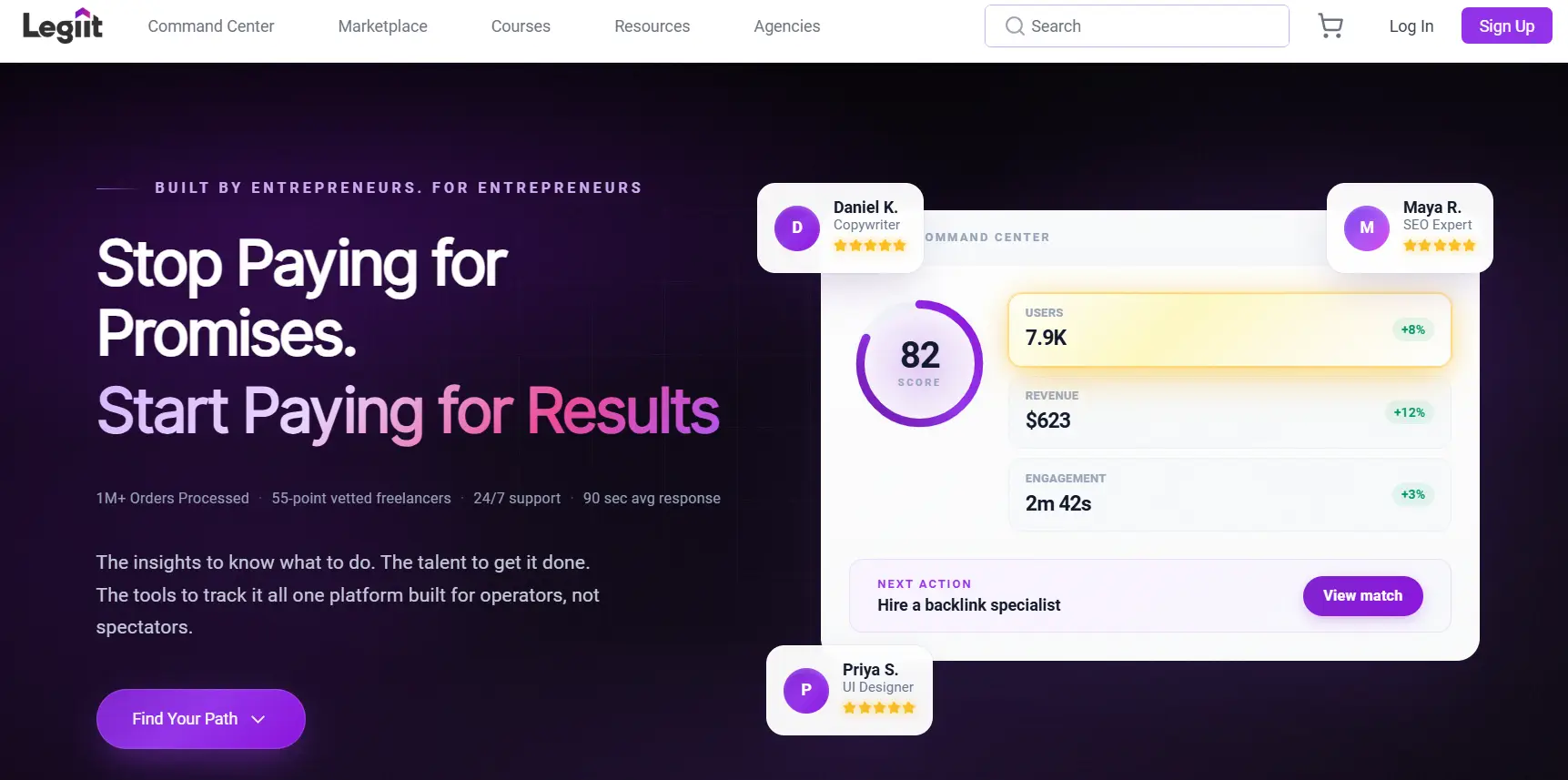Select Priya S. avatar circle

806,690
